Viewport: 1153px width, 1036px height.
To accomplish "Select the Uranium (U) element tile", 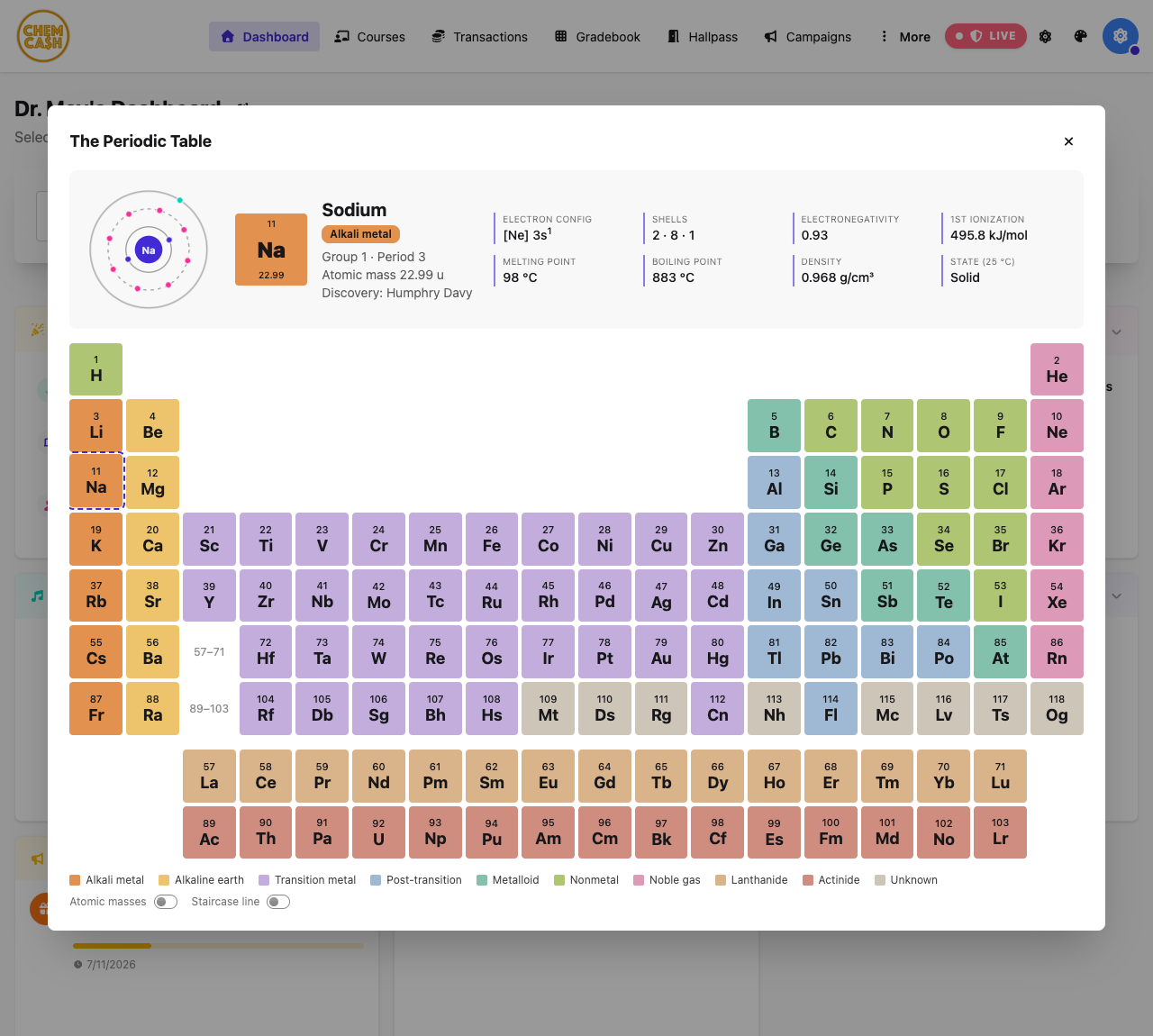I will pyautogui.click(x=378, y=832).
